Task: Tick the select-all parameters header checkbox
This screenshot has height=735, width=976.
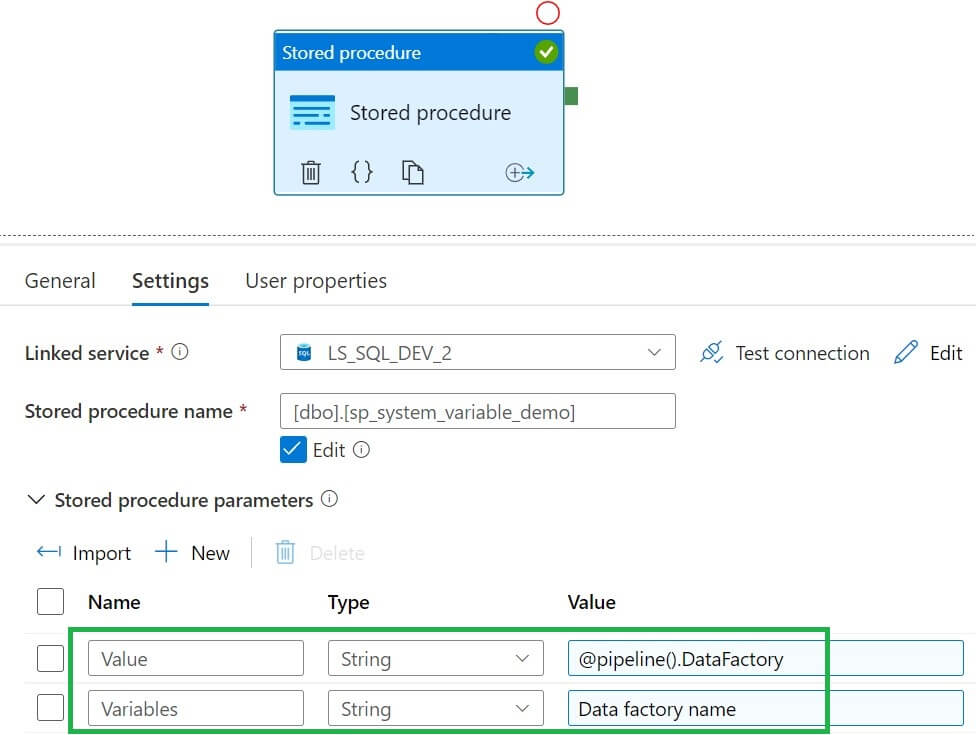Action: [x=50, y=601]
